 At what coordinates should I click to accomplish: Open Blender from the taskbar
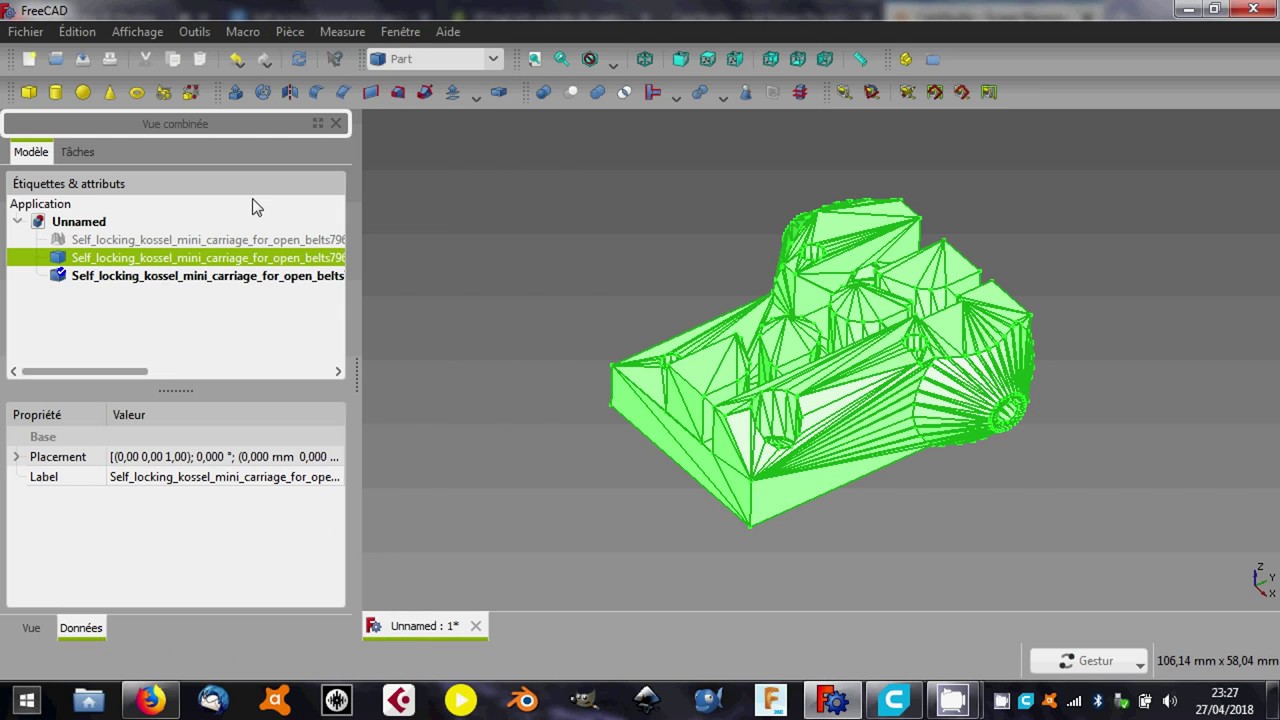coord(521,700)
